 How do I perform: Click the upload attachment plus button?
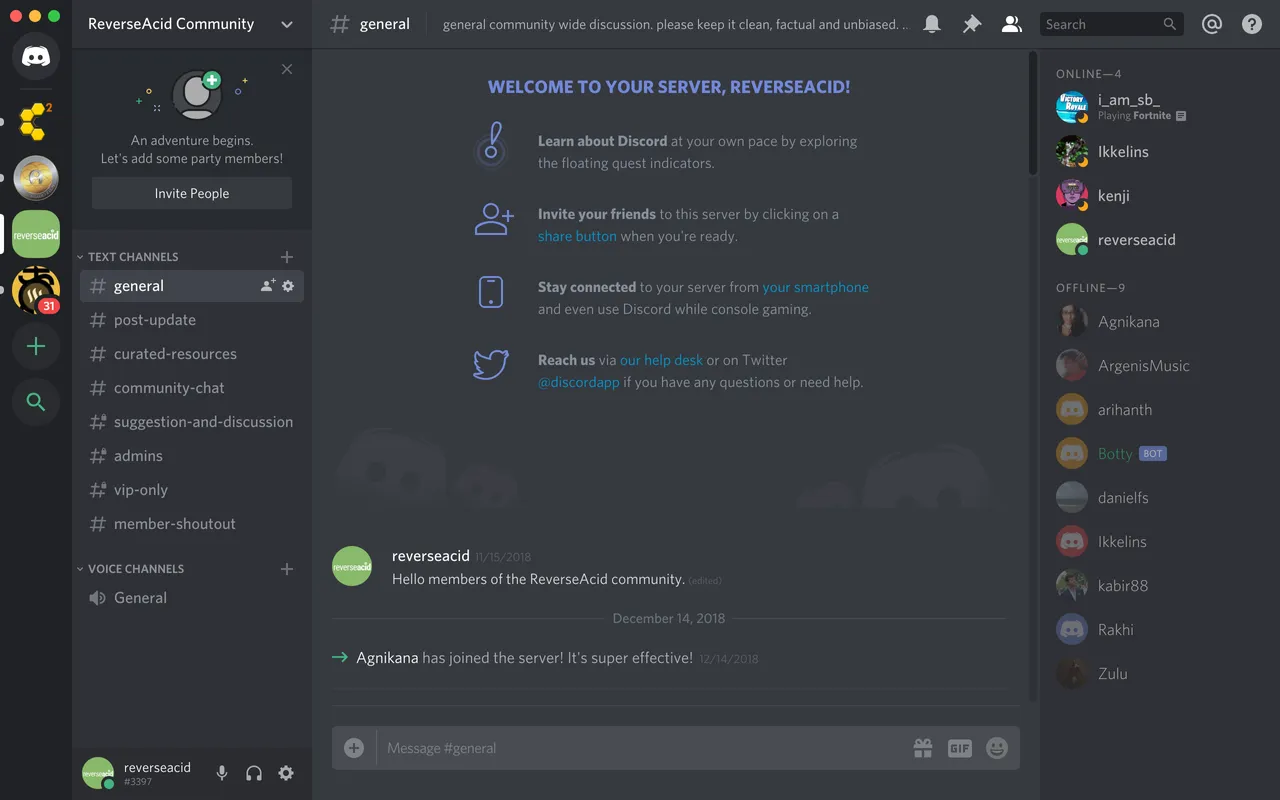tap(354, 748)
